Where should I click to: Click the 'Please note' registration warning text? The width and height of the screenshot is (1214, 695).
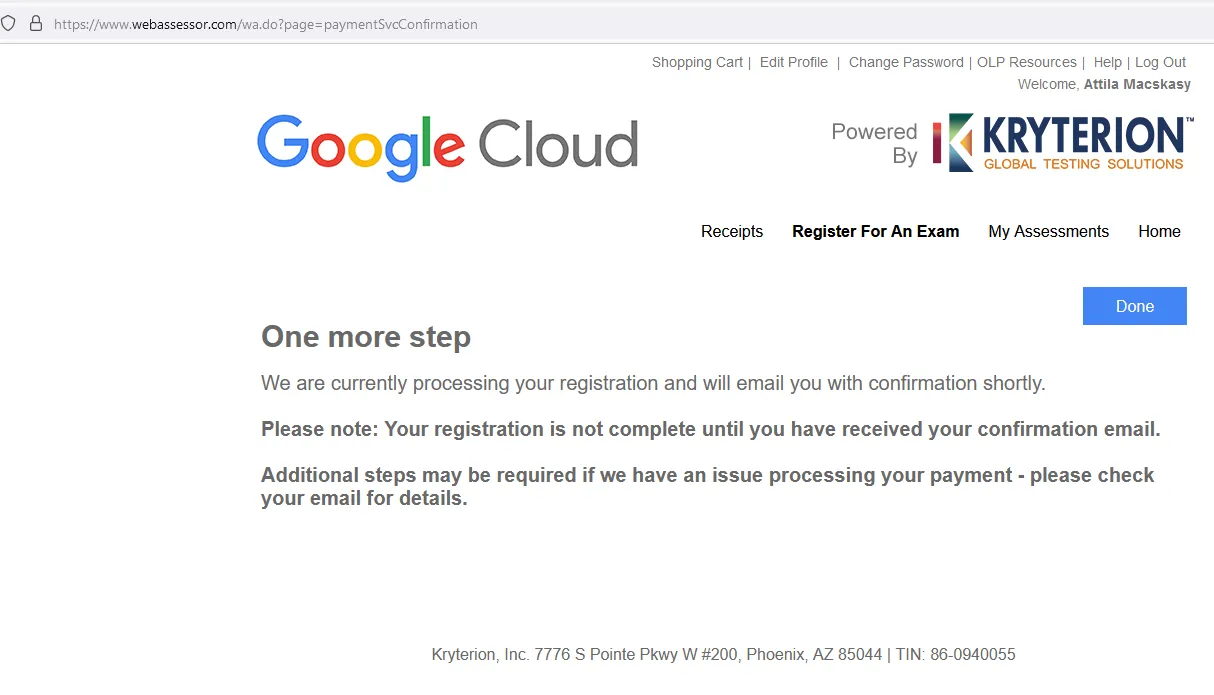point(711,429)
